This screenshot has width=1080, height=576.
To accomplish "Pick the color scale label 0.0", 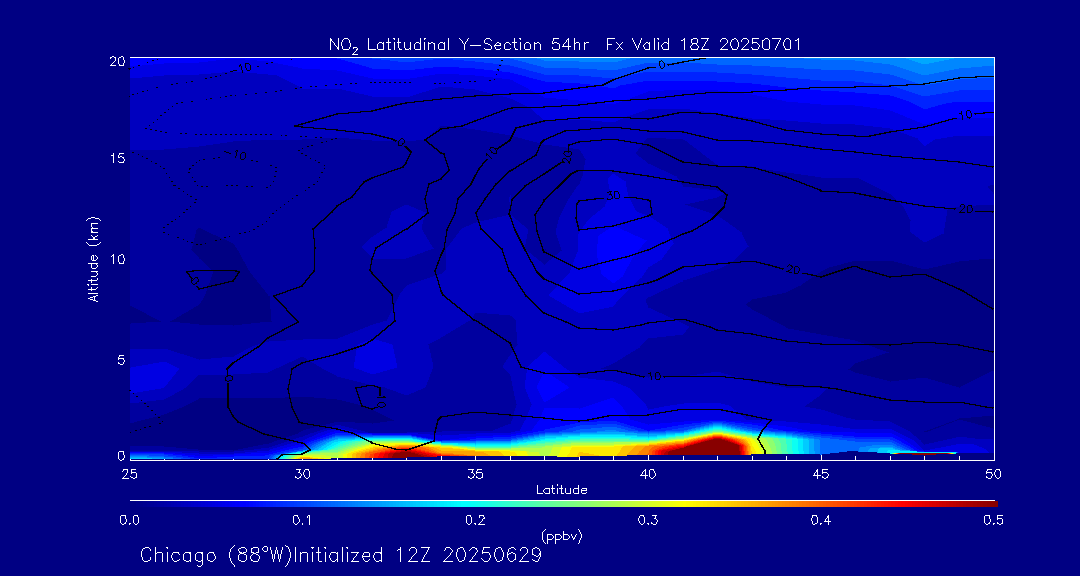I will click(130, 521).
